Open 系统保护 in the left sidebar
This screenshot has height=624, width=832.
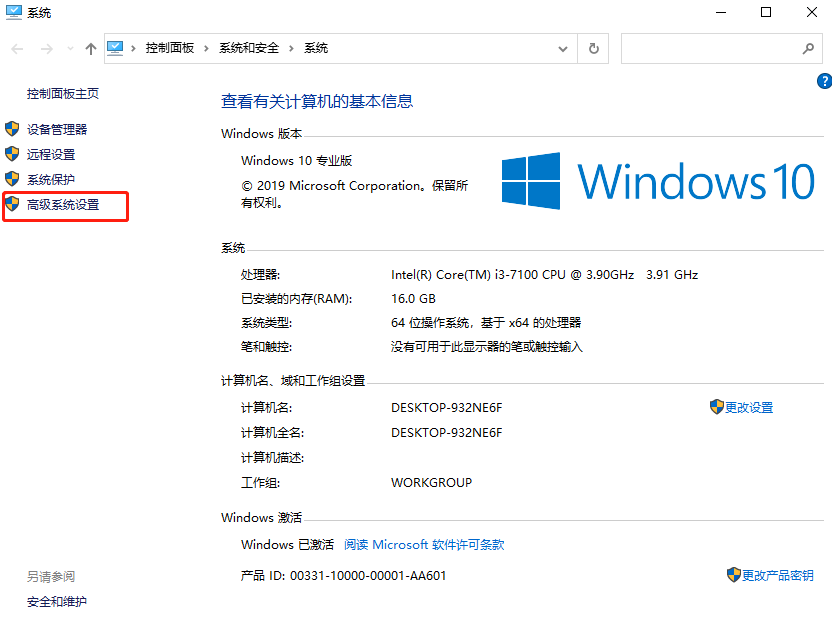click(51, 180)
